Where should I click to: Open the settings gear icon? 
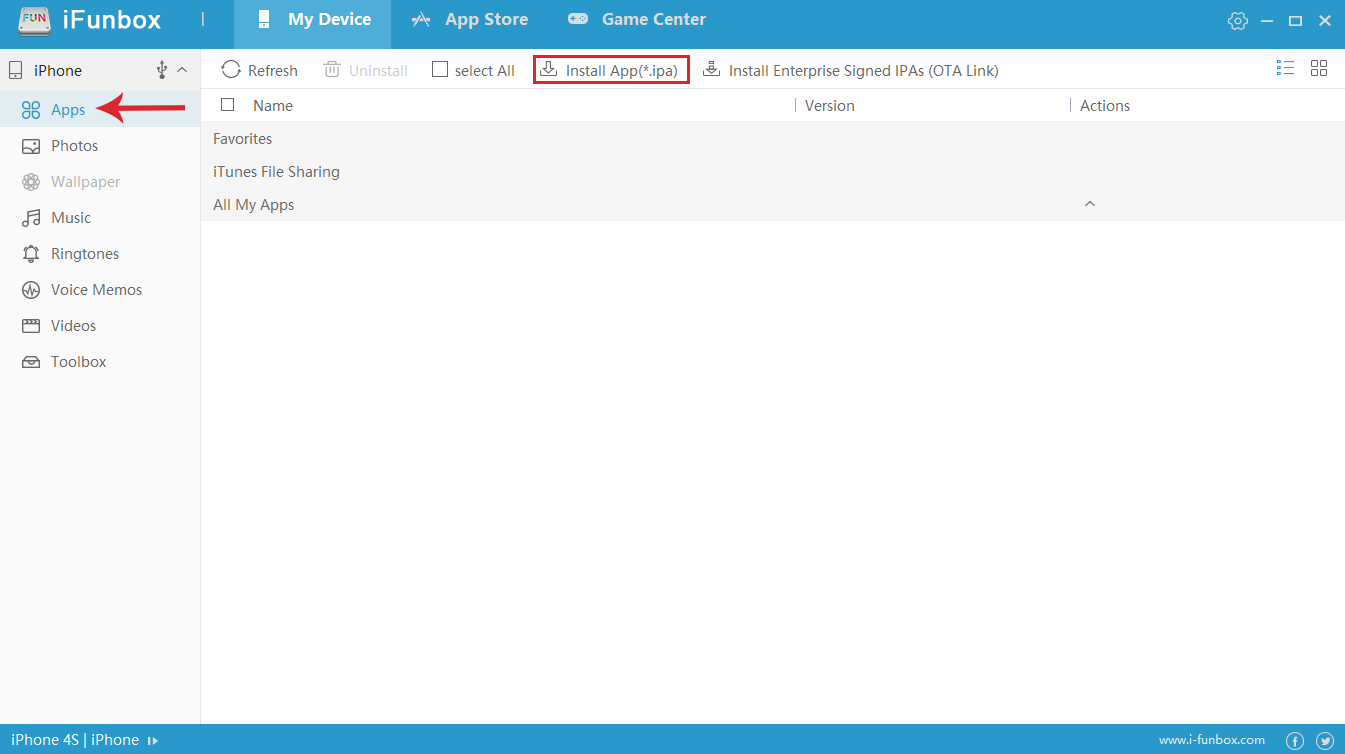[x=1238, y=21]
